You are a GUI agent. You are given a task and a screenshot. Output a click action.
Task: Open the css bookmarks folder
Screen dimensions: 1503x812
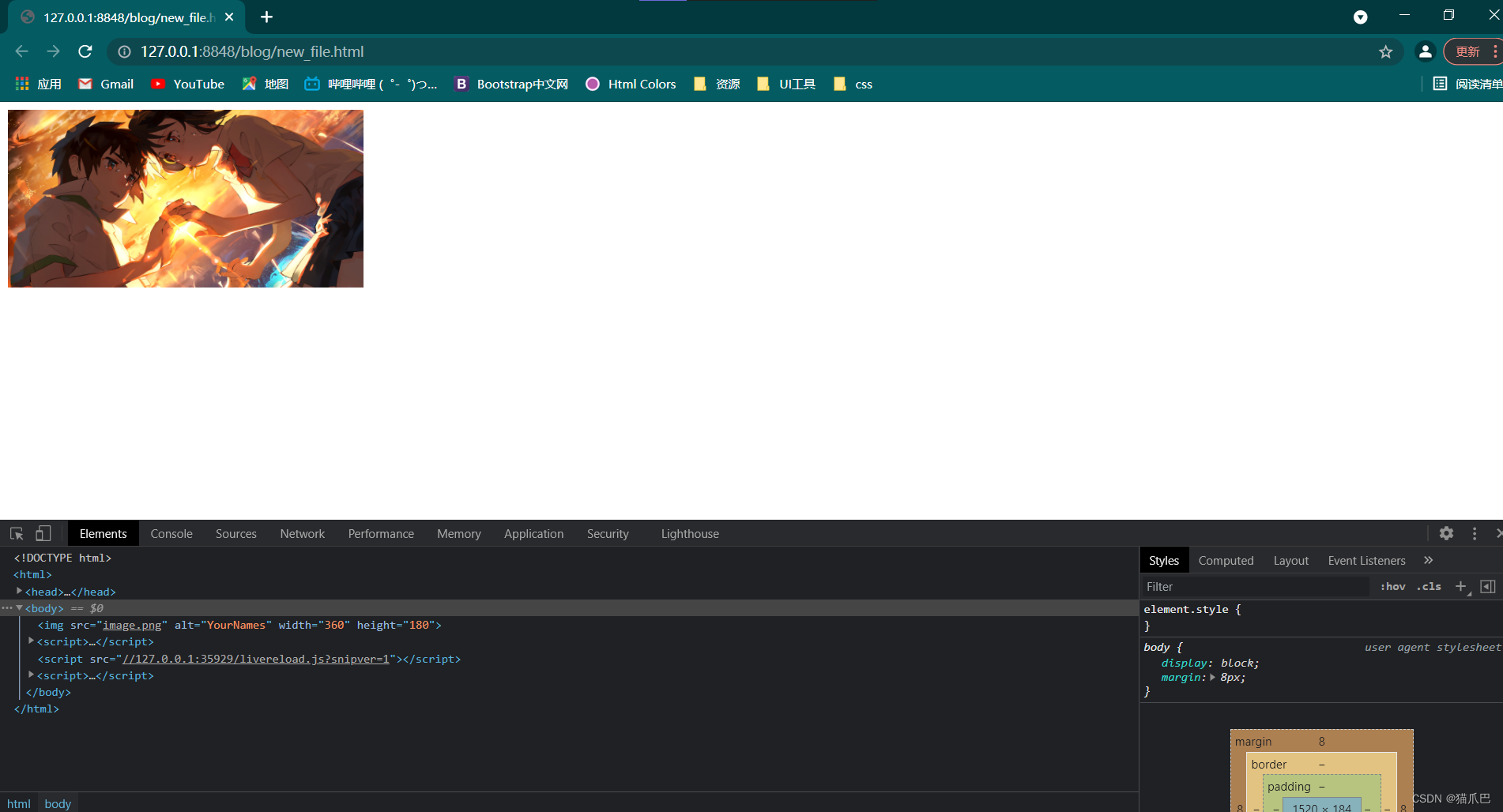[853, 84]
